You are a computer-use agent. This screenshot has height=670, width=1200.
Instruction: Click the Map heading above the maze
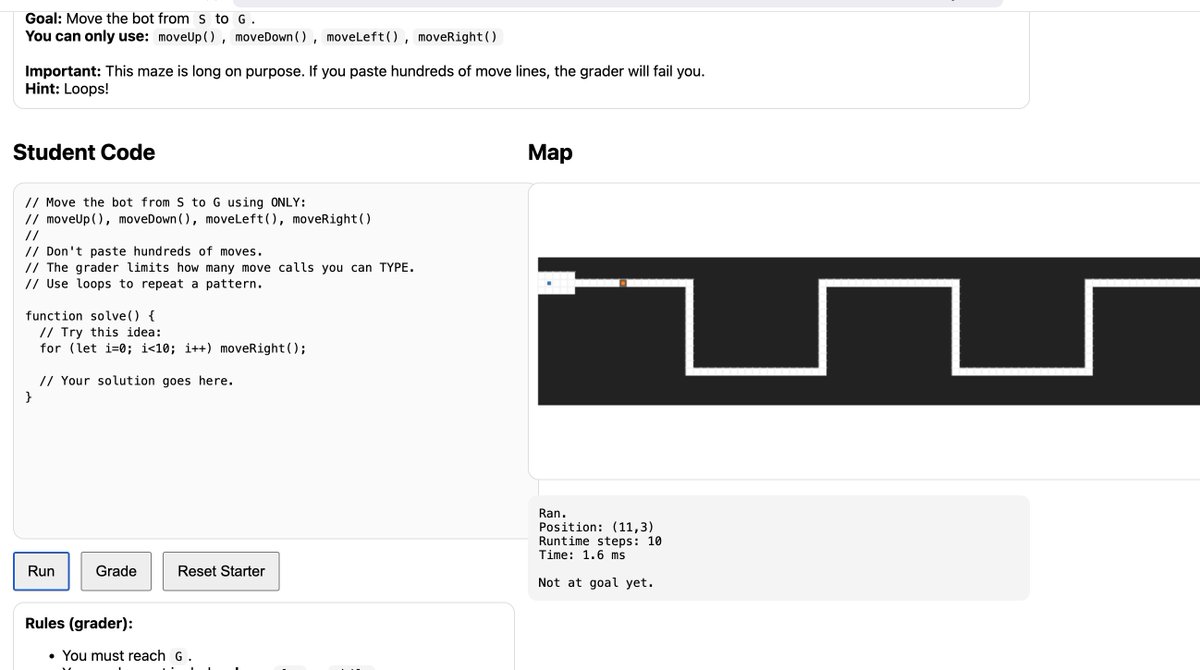tap(548, 152)
